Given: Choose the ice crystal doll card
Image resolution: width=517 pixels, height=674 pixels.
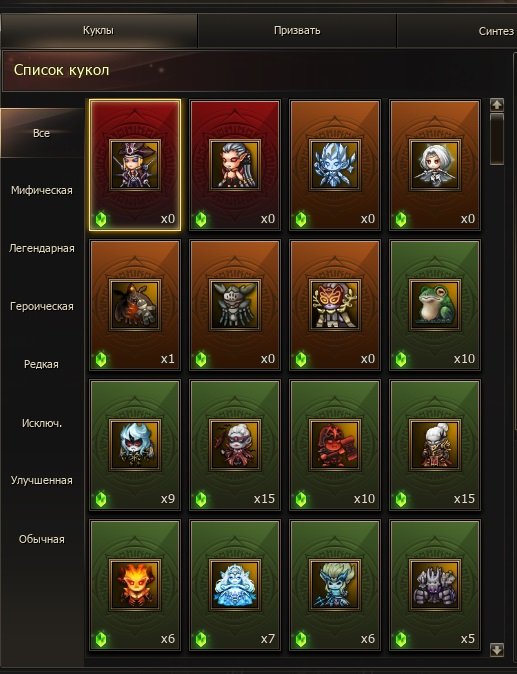Looking at the screenshot, I should coord(335,165).
